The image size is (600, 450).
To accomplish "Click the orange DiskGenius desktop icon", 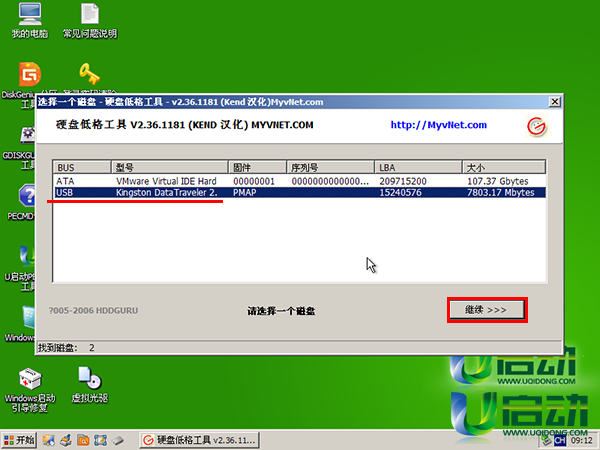I will (30, 74).
